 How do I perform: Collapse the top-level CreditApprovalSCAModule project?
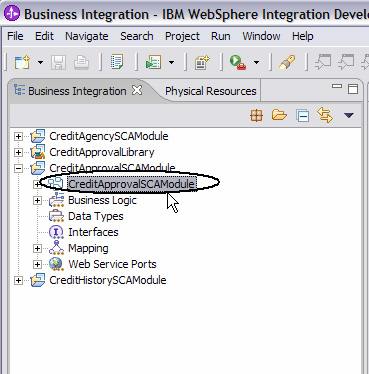tap(18, 168)
